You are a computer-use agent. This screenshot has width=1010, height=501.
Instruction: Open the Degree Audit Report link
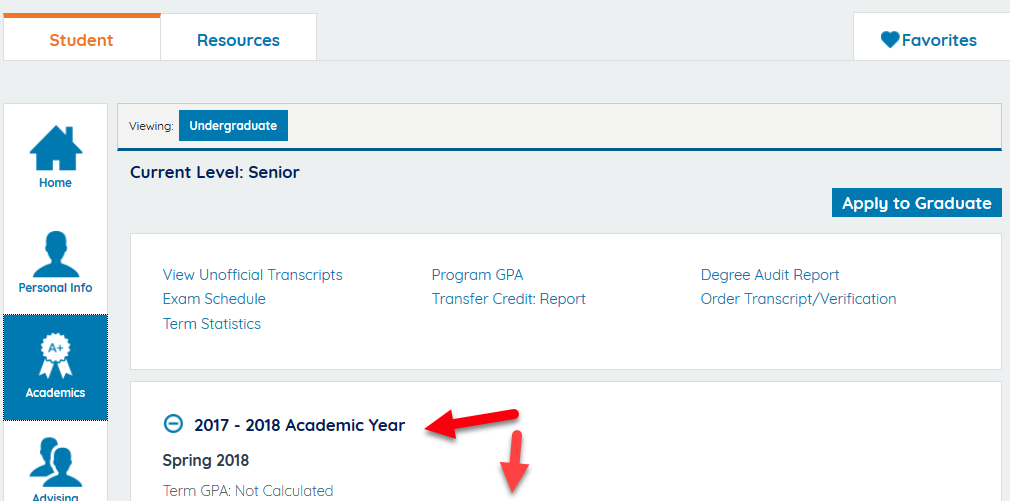tap(770, 275)
